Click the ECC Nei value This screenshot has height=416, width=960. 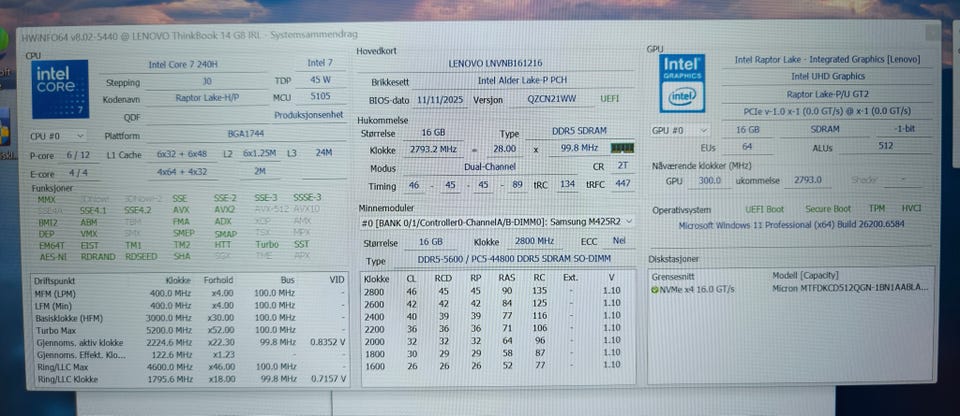[x=619, y=241]
